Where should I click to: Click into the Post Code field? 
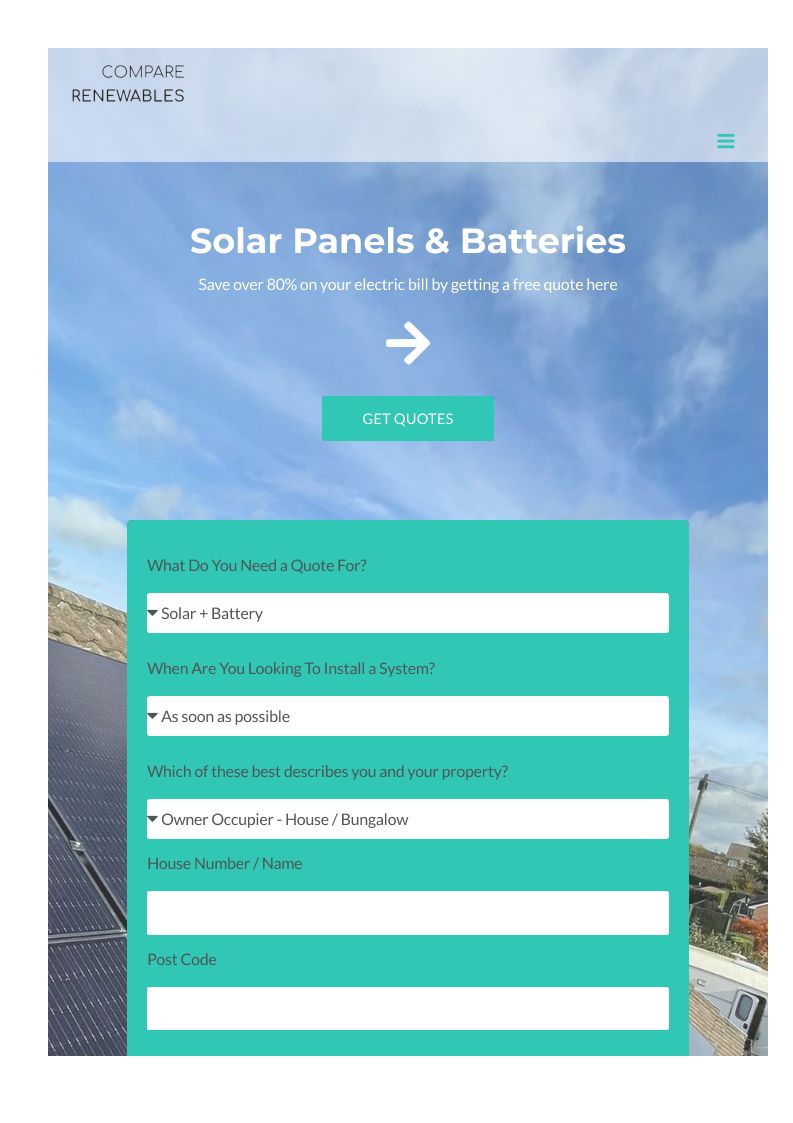tap(408, 1008)
